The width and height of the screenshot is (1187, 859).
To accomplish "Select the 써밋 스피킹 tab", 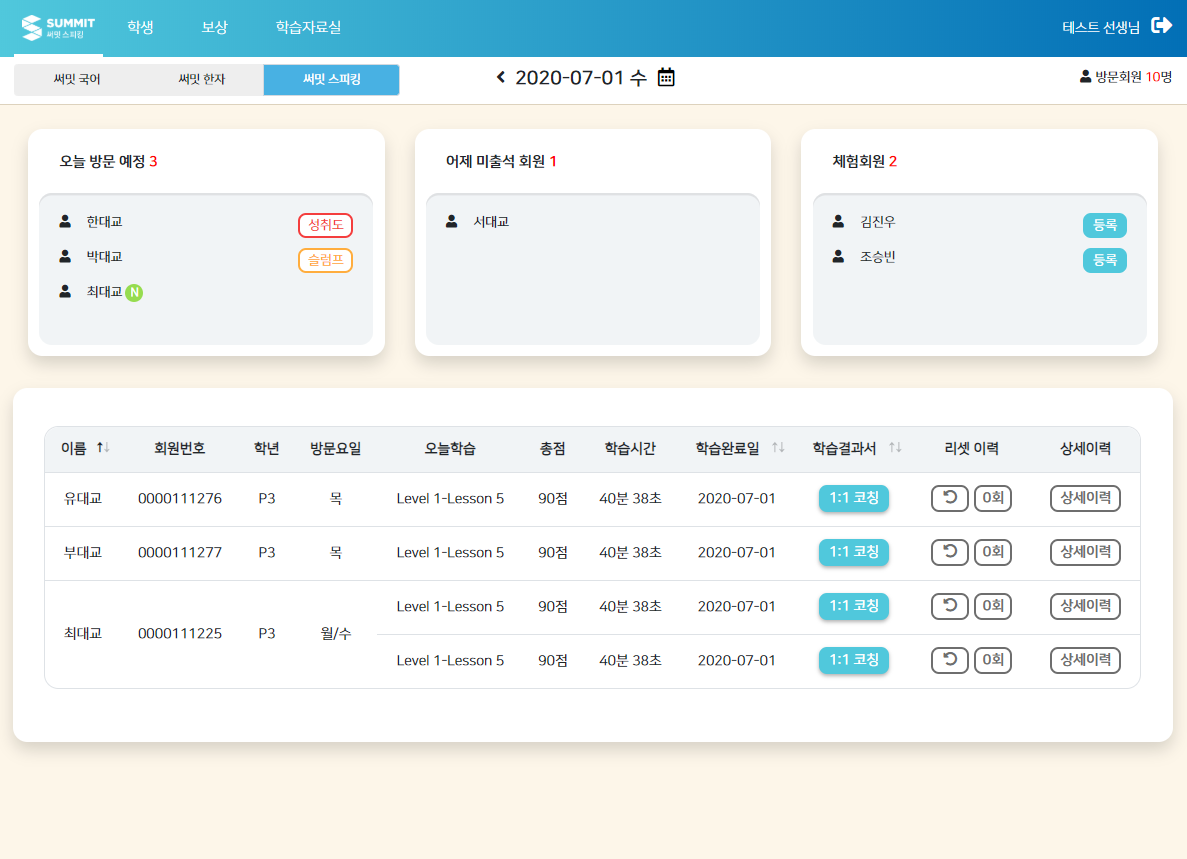I will coord(332,79).
